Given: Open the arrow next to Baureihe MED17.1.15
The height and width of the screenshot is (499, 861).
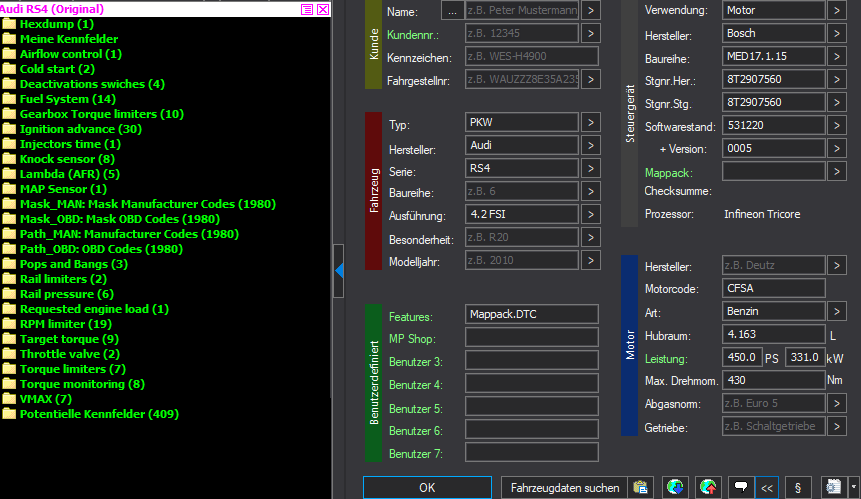Looking at the screenshot, I should click(x=836, y=57).
